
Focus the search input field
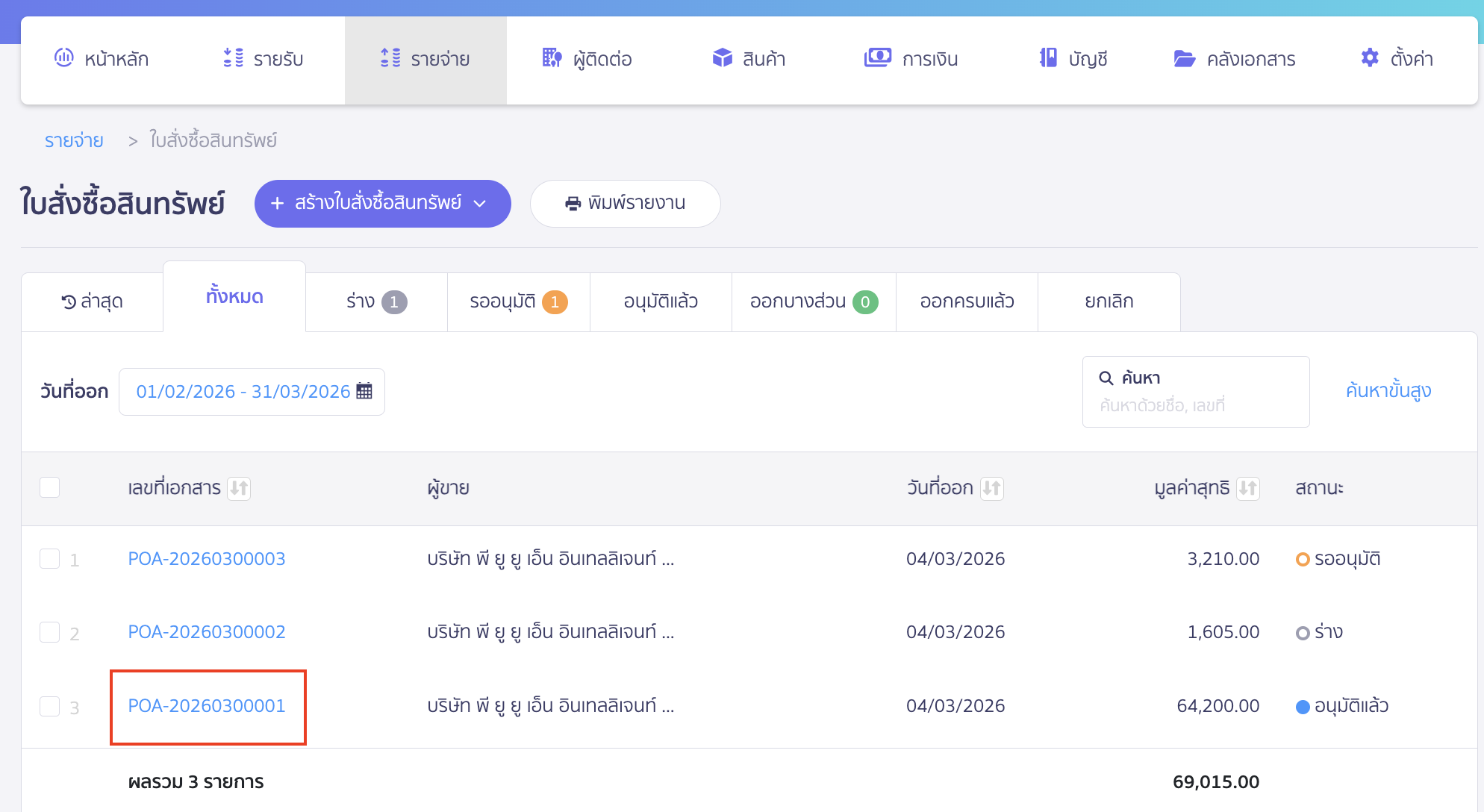pyautogui.click(x=1194, y=405)
